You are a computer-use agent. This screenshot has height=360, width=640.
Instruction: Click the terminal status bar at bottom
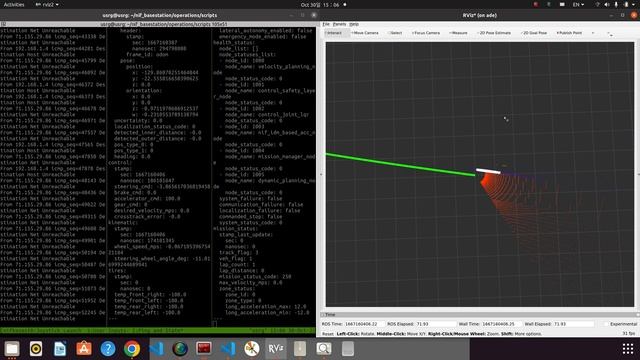click(x=158, y=331)
